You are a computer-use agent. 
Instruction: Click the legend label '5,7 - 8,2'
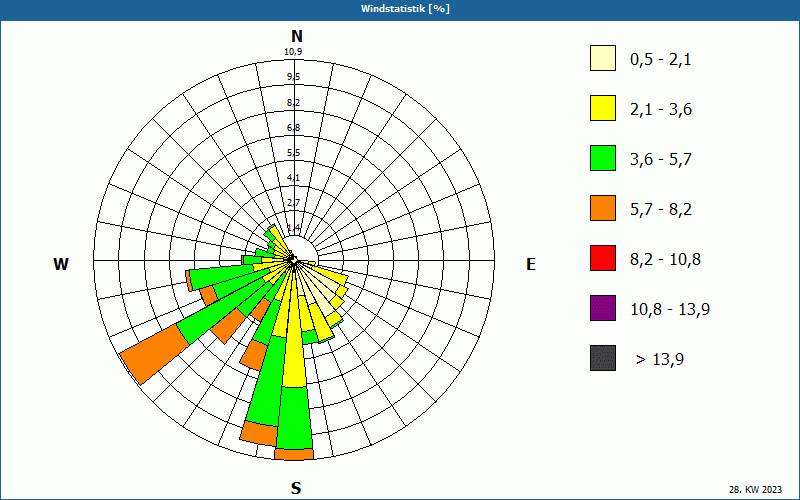click(661, 210)
